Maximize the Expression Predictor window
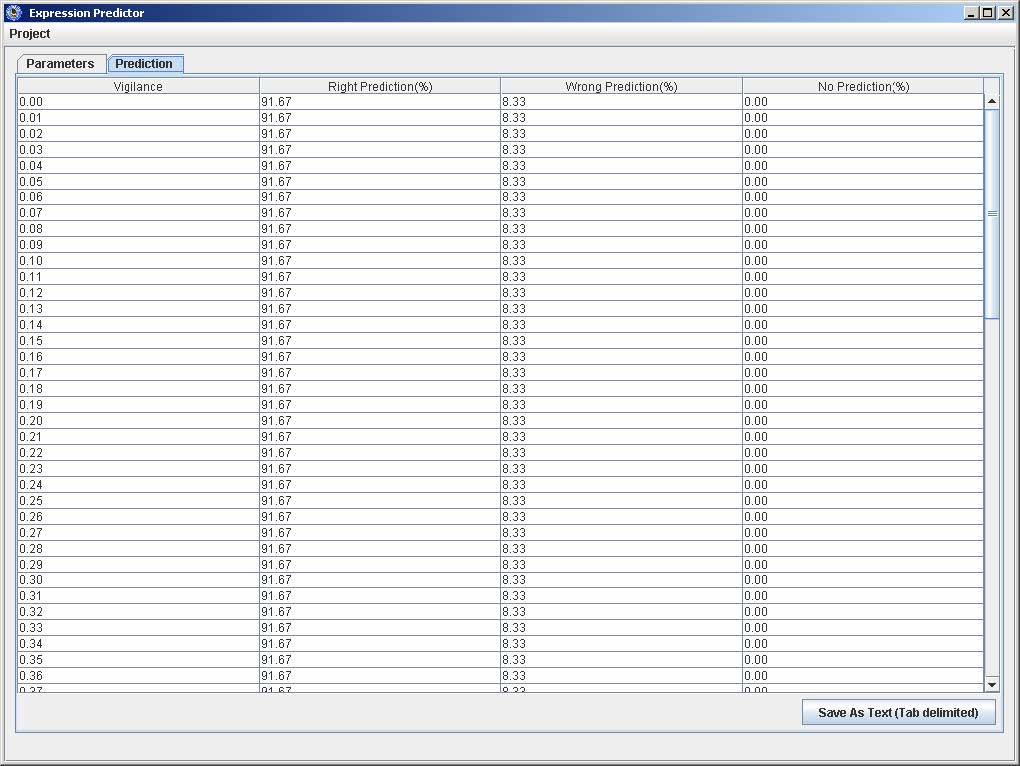 988,12
